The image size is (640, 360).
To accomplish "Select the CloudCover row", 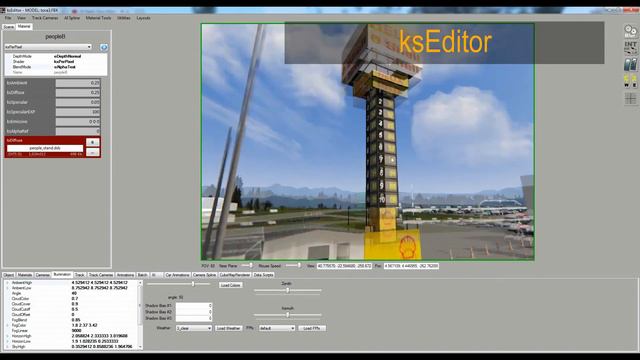I will [x=71, y=304].
